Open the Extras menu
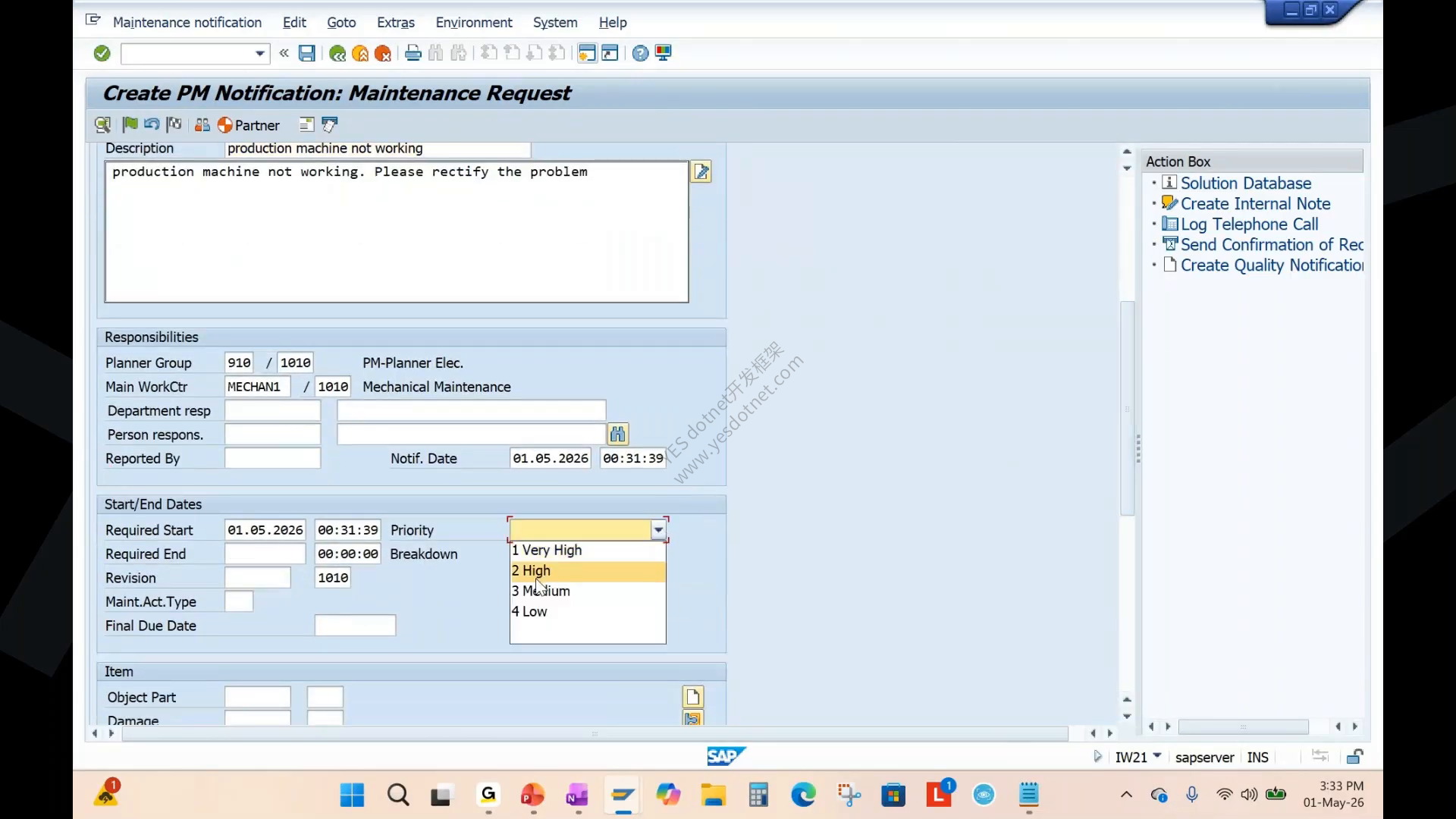This screenshot has width=1456, height=819. pos(396,23)
